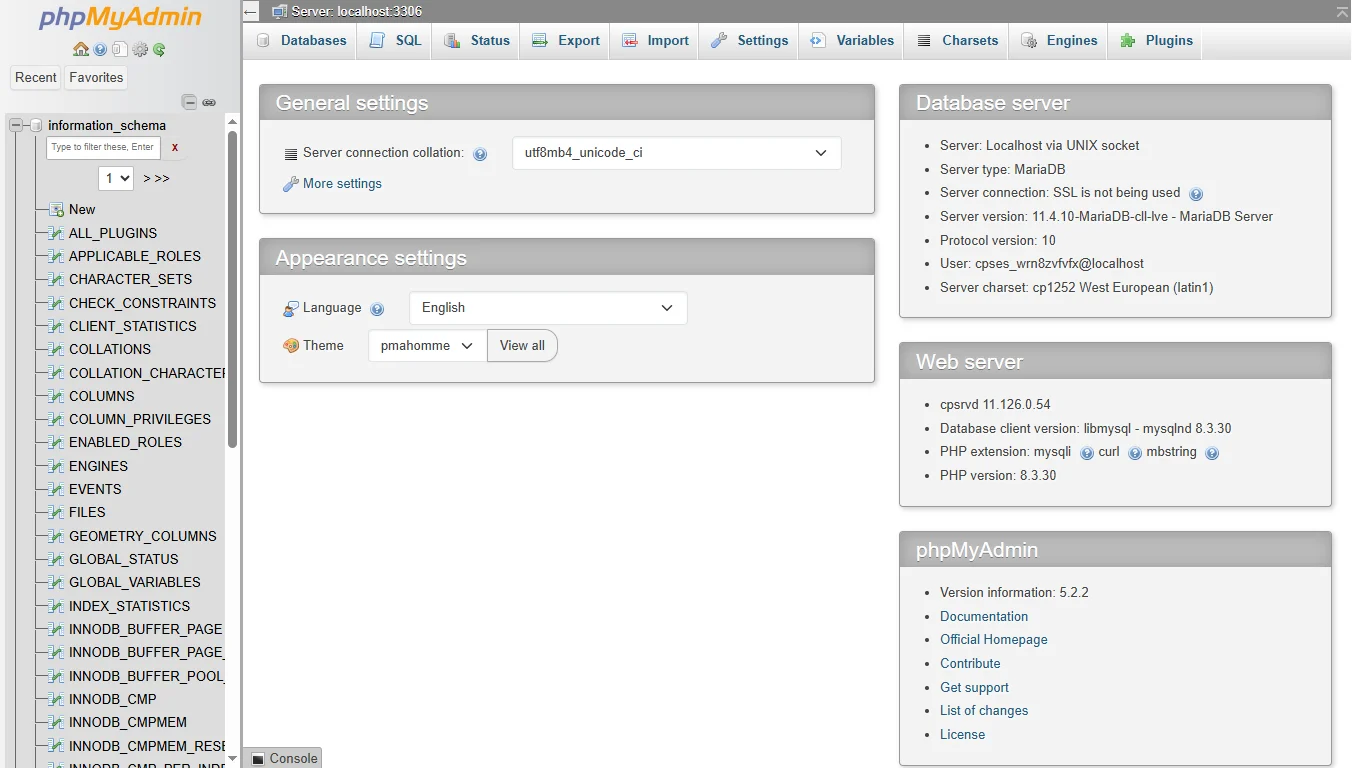
Task: Click the table filter input field
Action: (103, 147)
